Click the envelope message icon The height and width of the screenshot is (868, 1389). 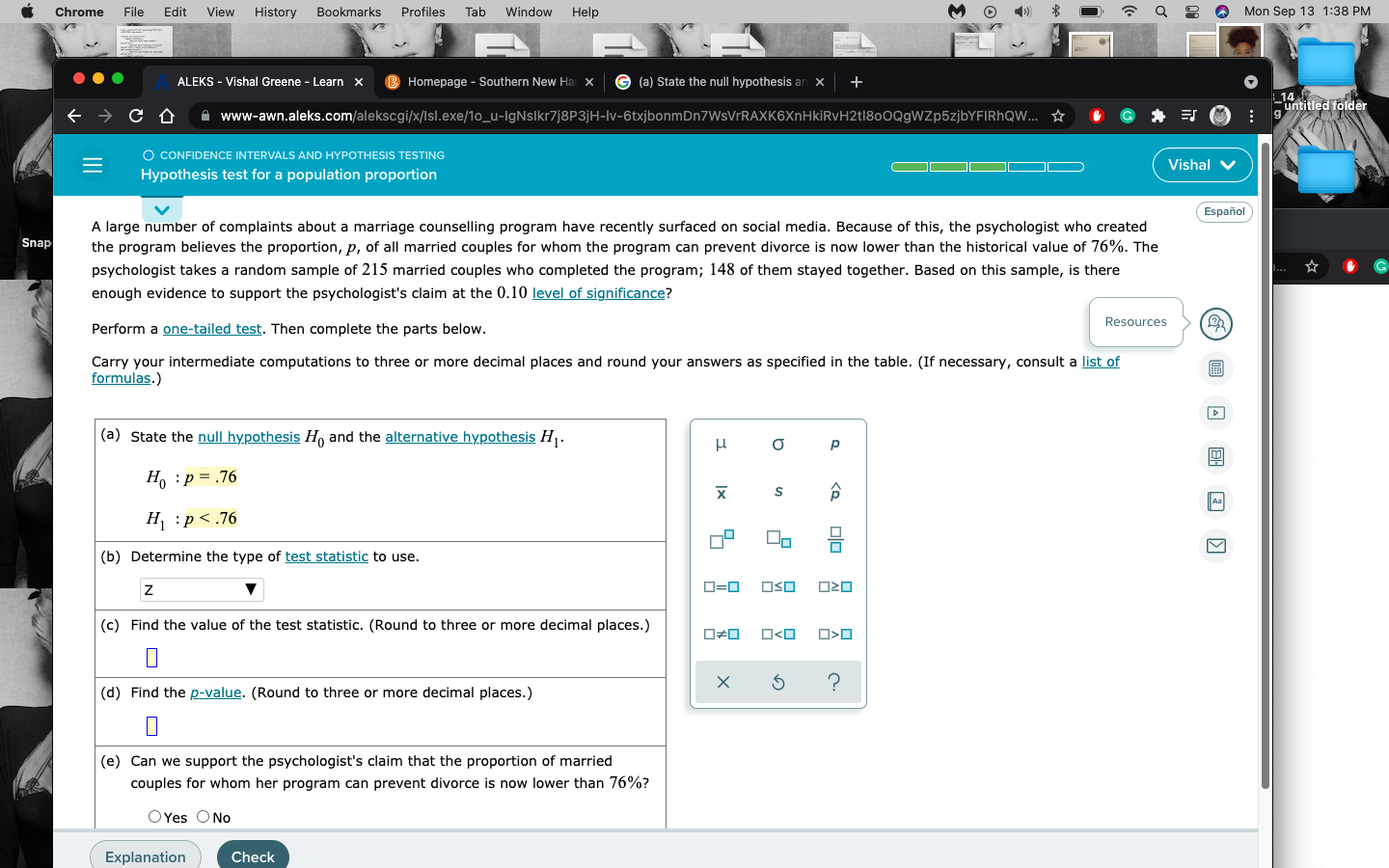click(x=1216, y=546)
